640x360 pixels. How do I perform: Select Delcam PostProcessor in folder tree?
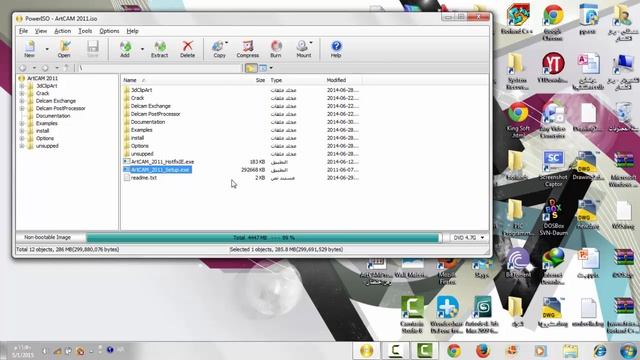click(60, 109)
